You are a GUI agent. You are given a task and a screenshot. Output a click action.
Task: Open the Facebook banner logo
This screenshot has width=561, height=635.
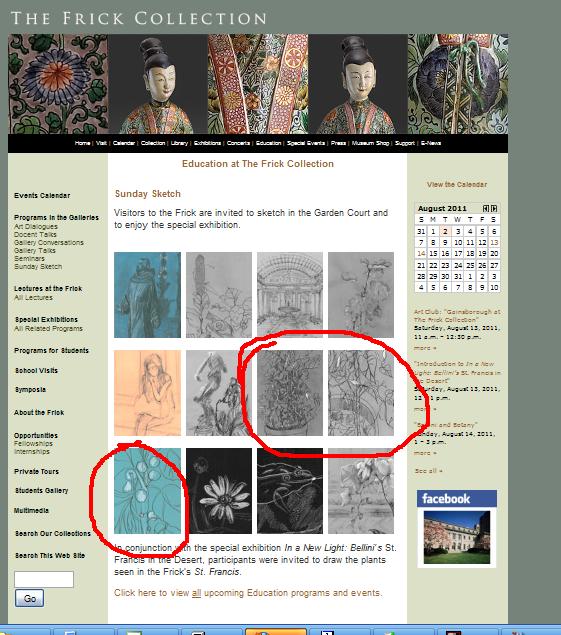(x=456, y=499)
